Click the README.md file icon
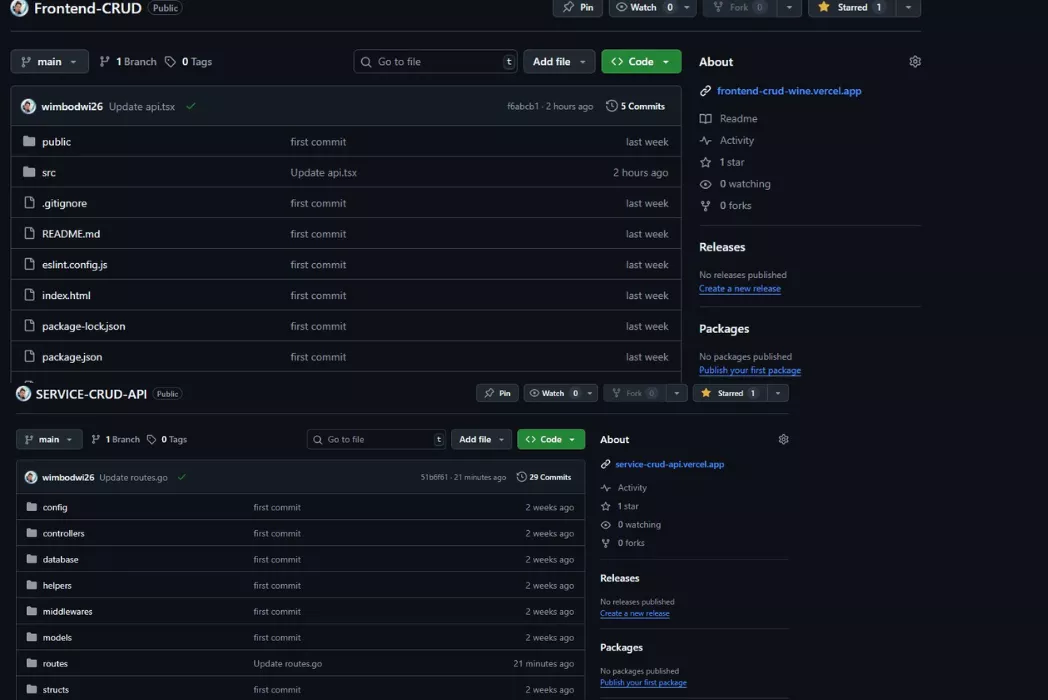Image resolution: width=1048 pixels, height=700 pixels. tap(29, 233)
